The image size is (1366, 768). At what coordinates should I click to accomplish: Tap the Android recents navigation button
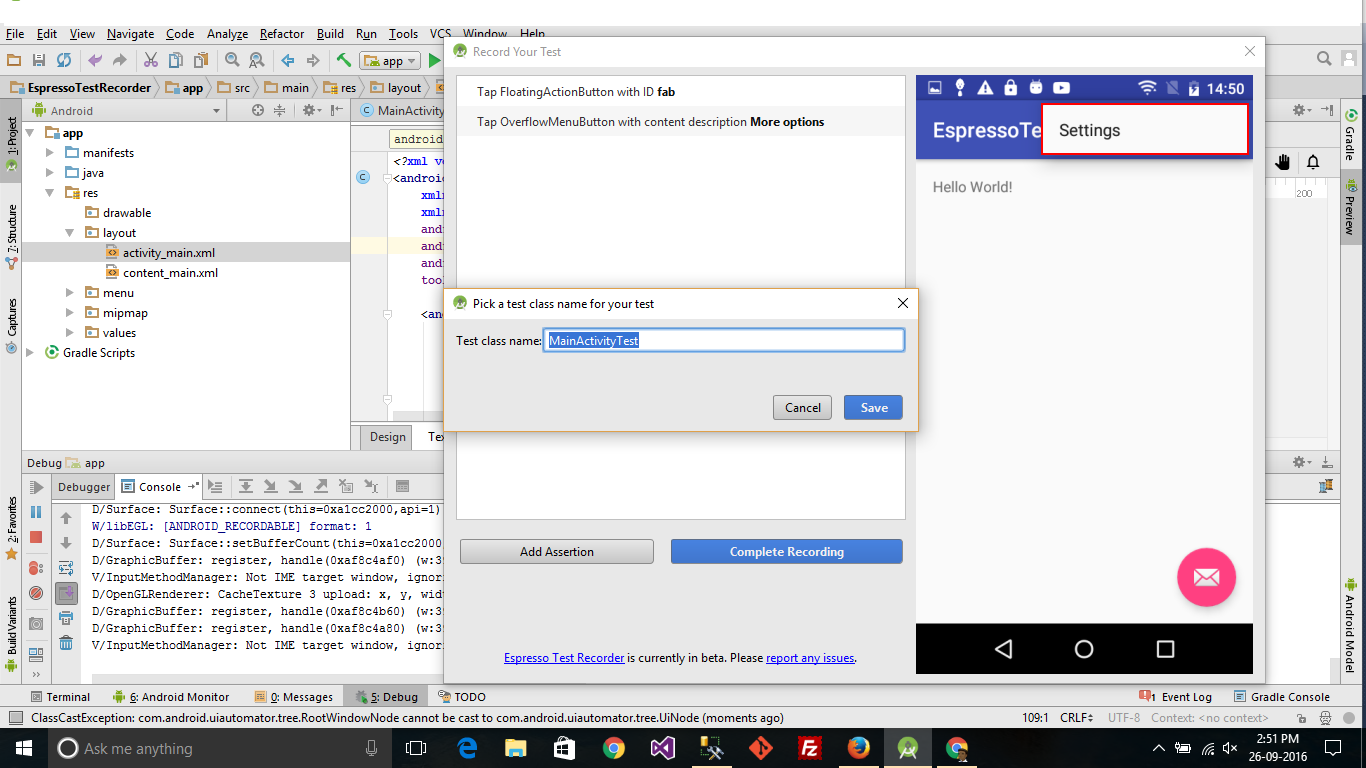pos(1165,649)
